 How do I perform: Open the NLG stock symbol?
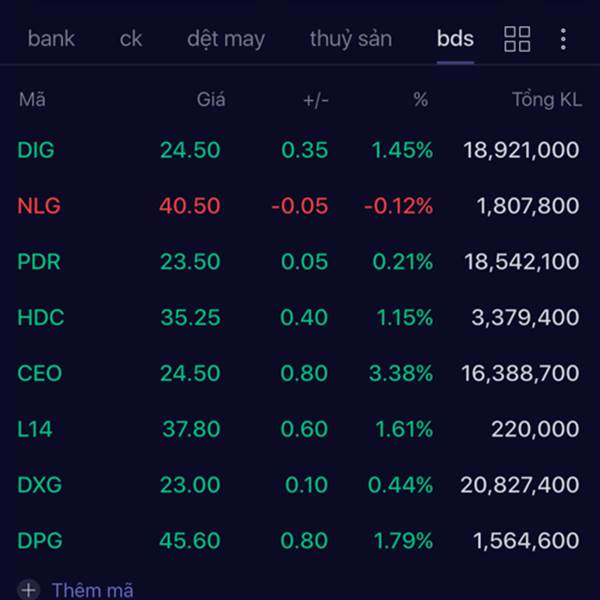tap(39, 206)
